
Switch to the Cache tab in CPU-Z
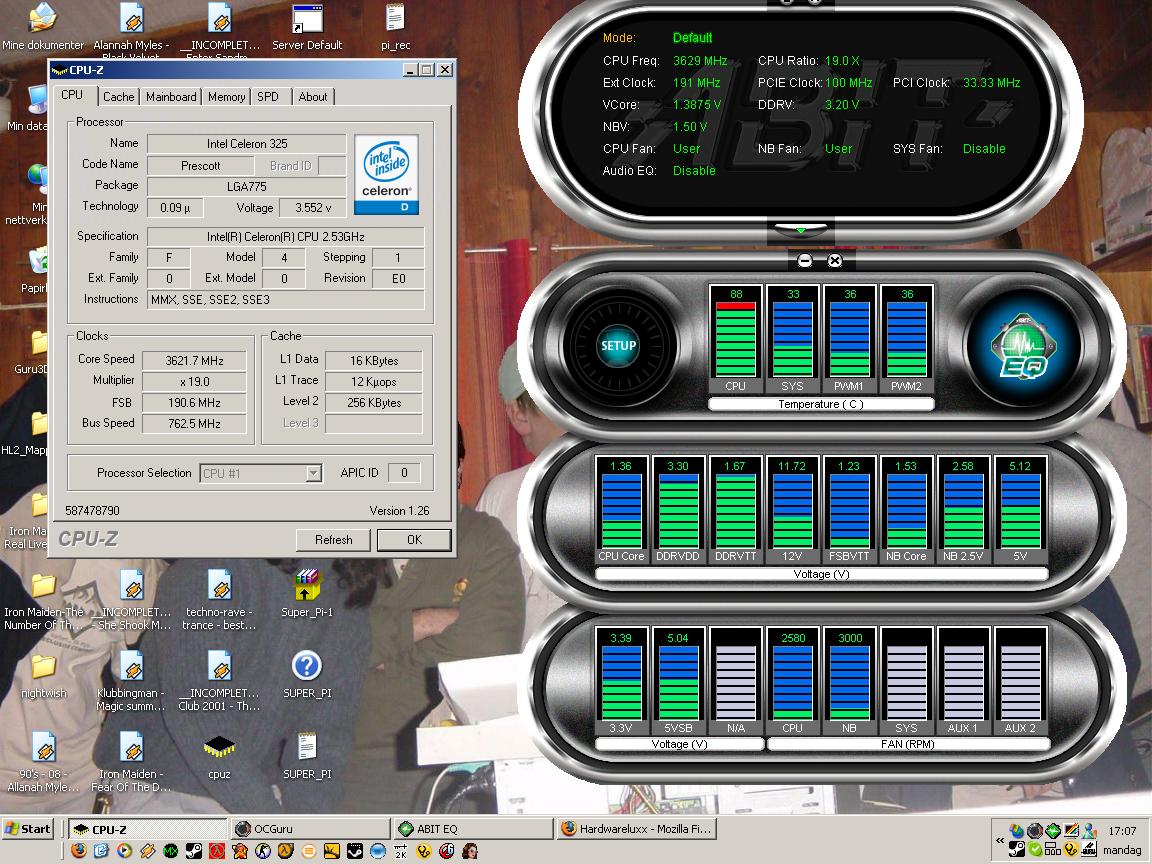[118, 96]
